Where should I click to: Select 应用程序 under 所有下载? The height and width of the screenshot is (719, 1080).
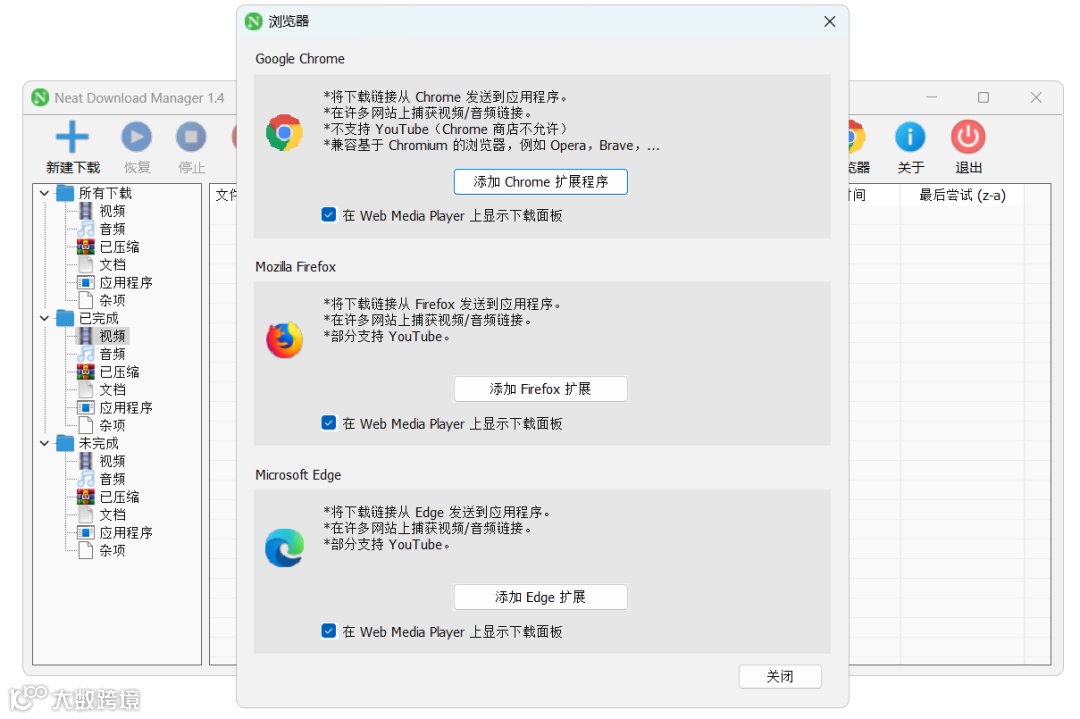coord(125,282)
